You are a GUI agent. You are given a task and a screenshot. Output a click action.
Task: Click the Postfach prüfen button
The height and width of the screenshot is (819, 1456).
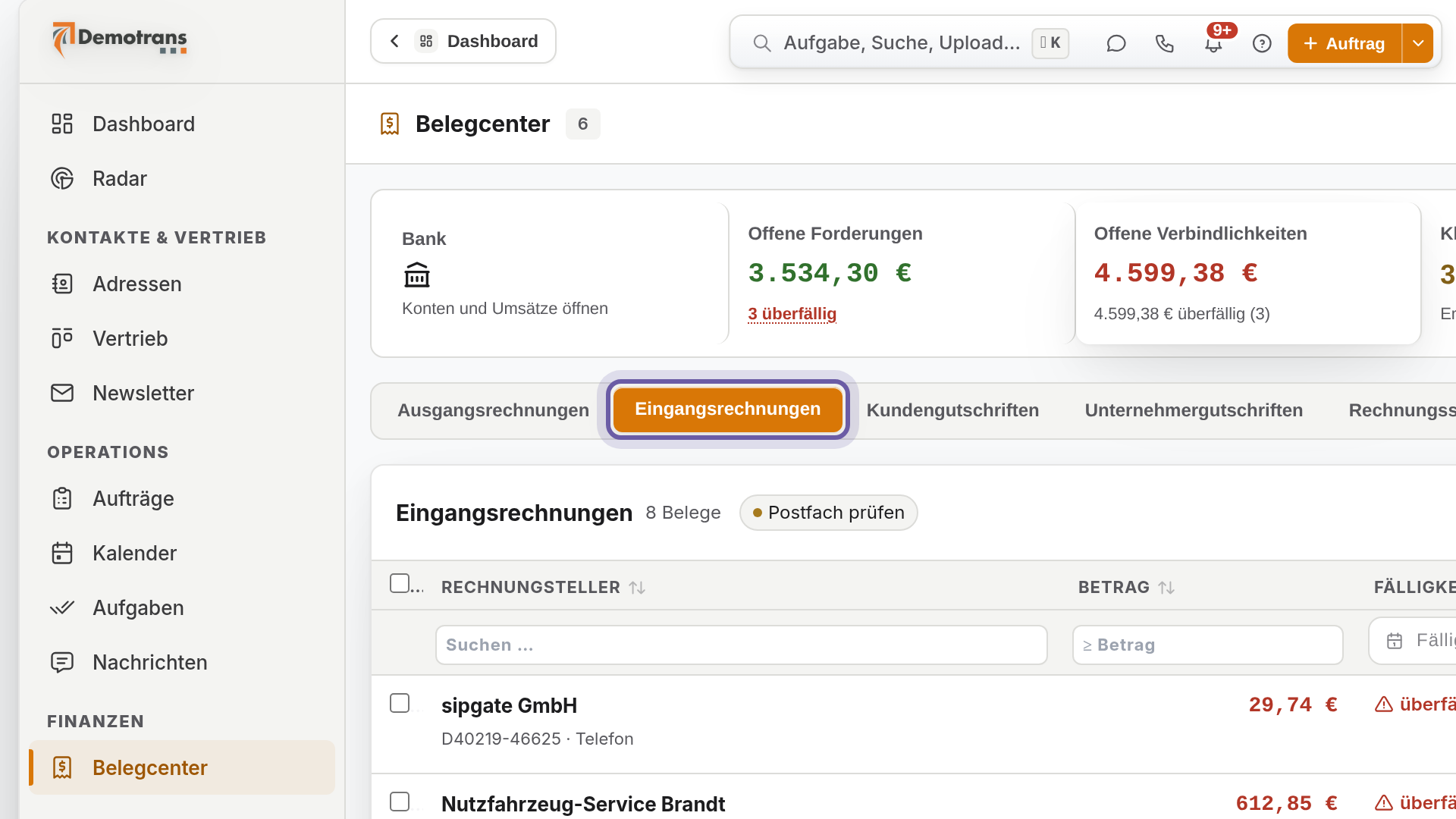828,513
